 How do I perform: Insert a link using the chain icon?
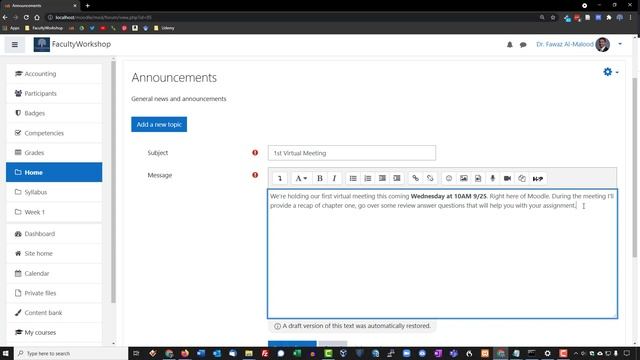(416, 178)
